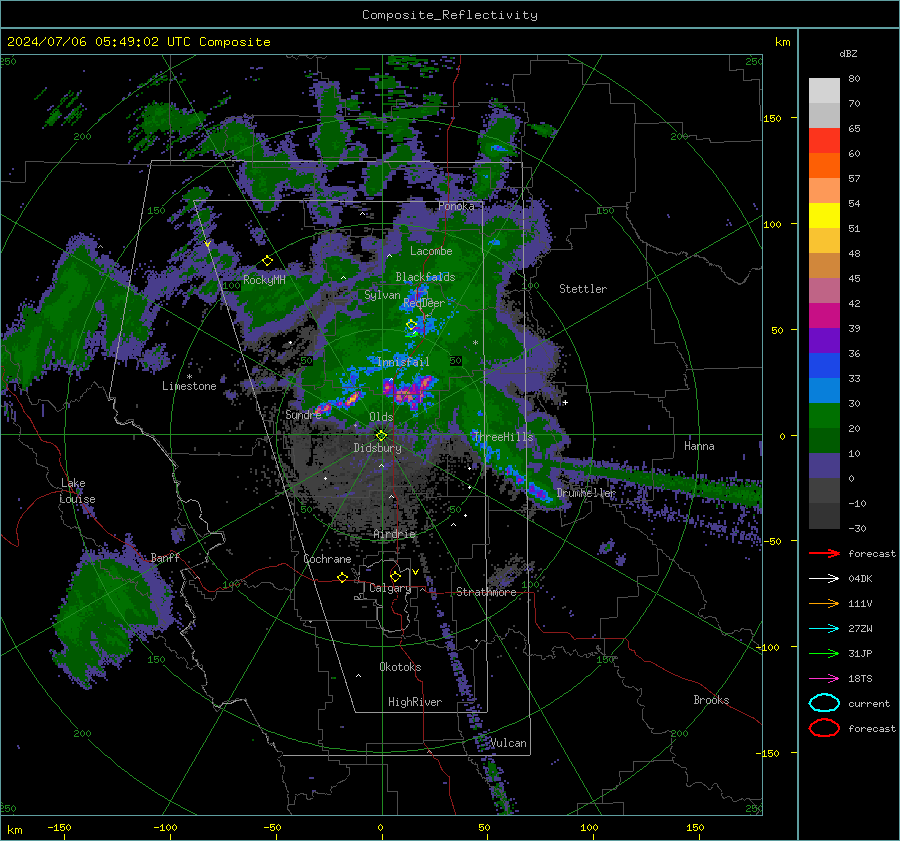This screenshot has width=900, height=841.
Task: Select the dark orange 57-60 dBZ swatch
Action: (824, 165)
